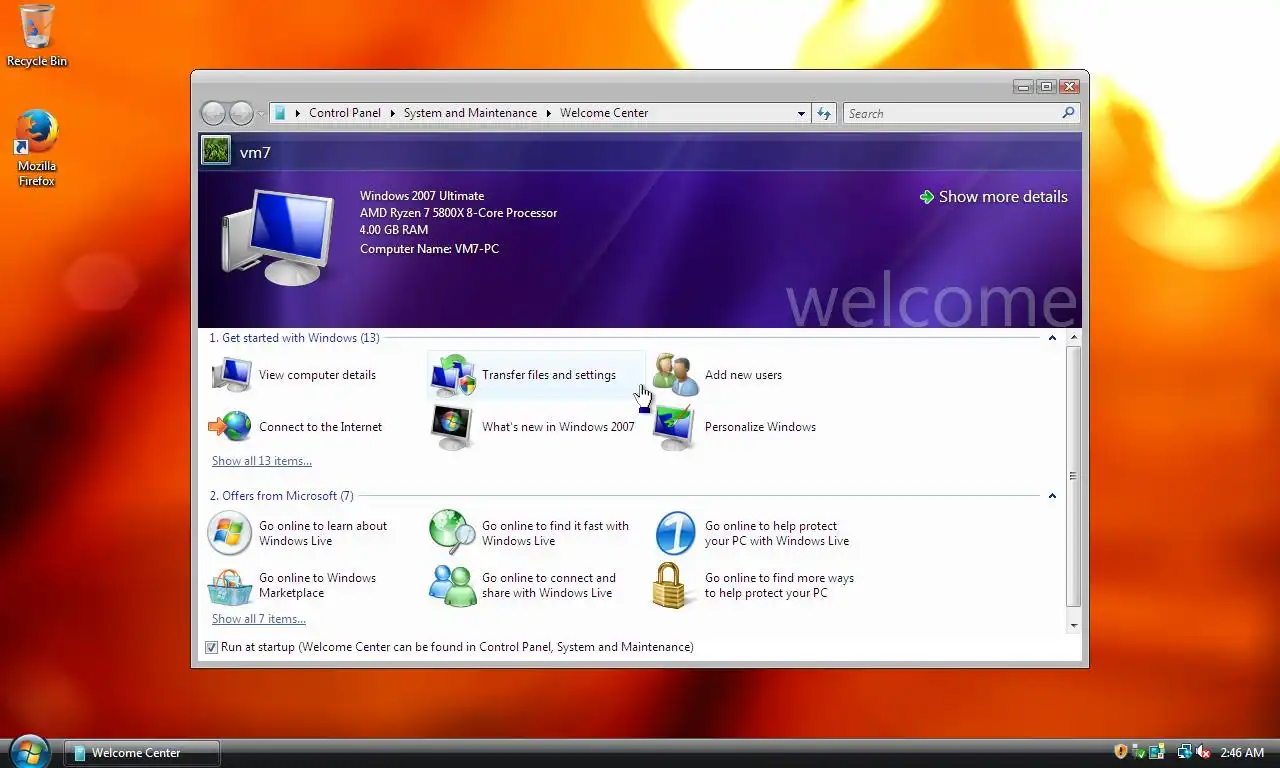Click the 4.00 GB RAM text
This screenshot has width=1280, height=768.
click(394, 230)
